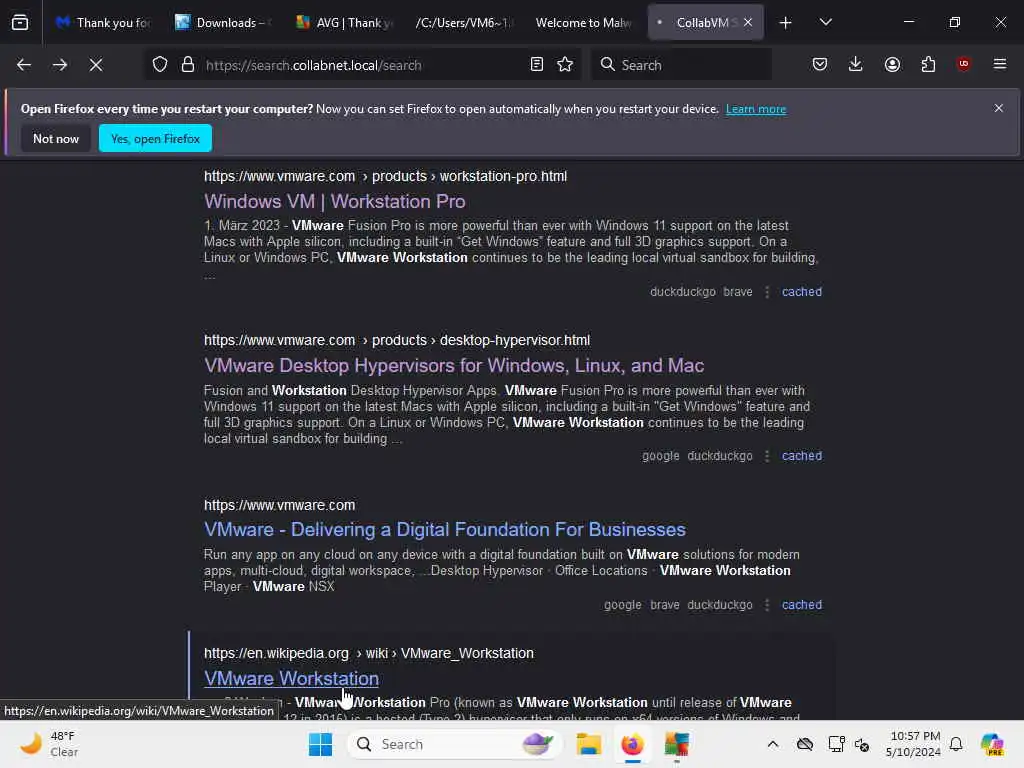View site security lock information
1024x768 pixels.
click(x=188, y=65)
